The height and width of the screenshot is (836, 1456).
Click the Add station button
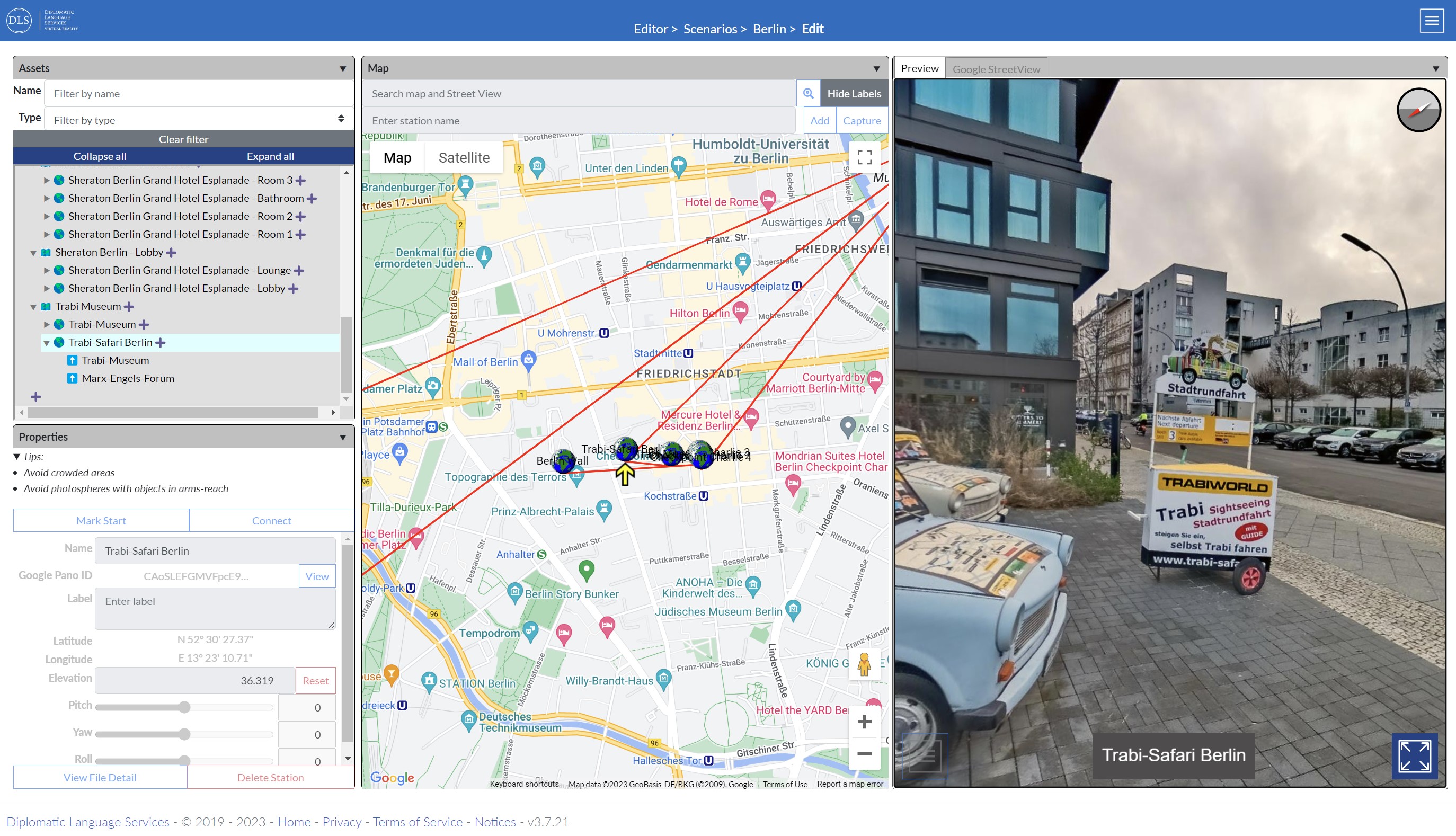point(819,121)
